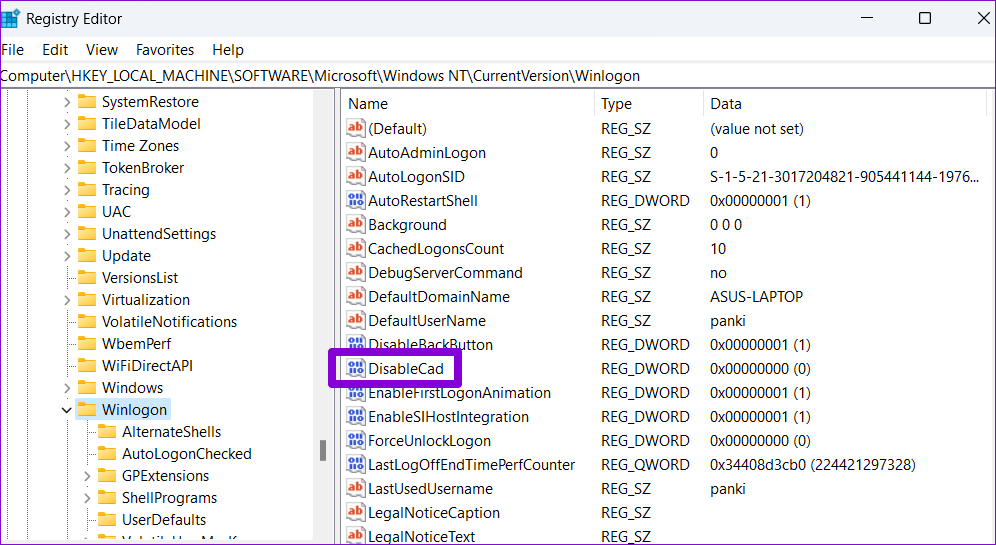996x545 pixels.
Task: Expand the GPExtensions subkey
Action: 87,476
